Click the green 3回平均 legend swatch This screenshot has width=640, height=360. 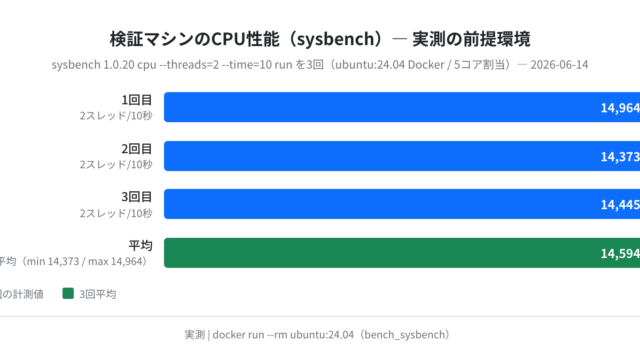(68, 293)
